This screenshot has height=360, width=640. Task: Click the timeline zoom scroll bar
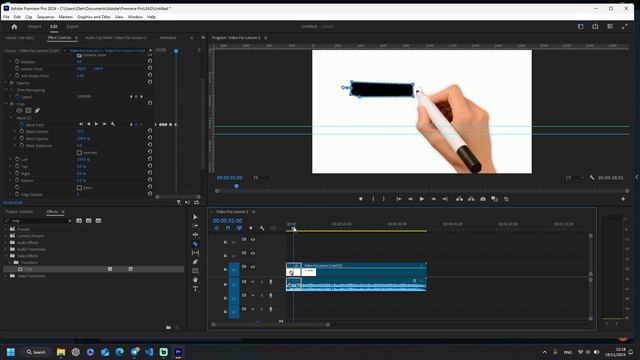(x=270, y=325)
